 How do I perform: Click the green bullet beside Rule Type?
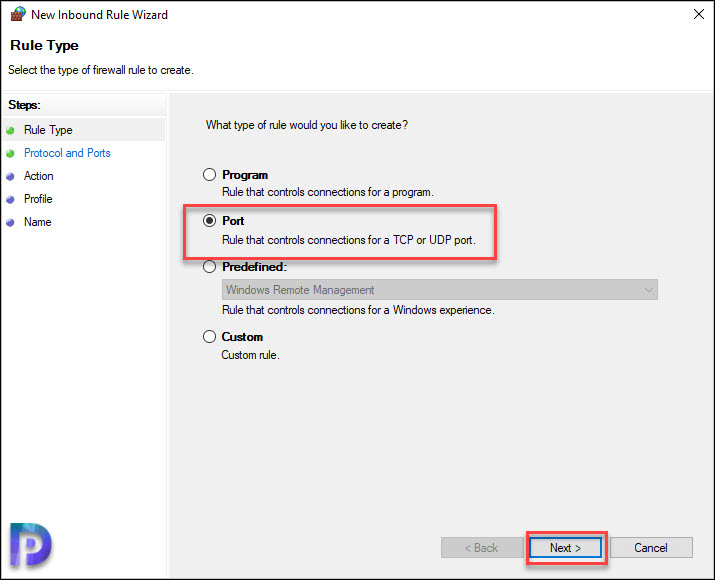point(10,130)
